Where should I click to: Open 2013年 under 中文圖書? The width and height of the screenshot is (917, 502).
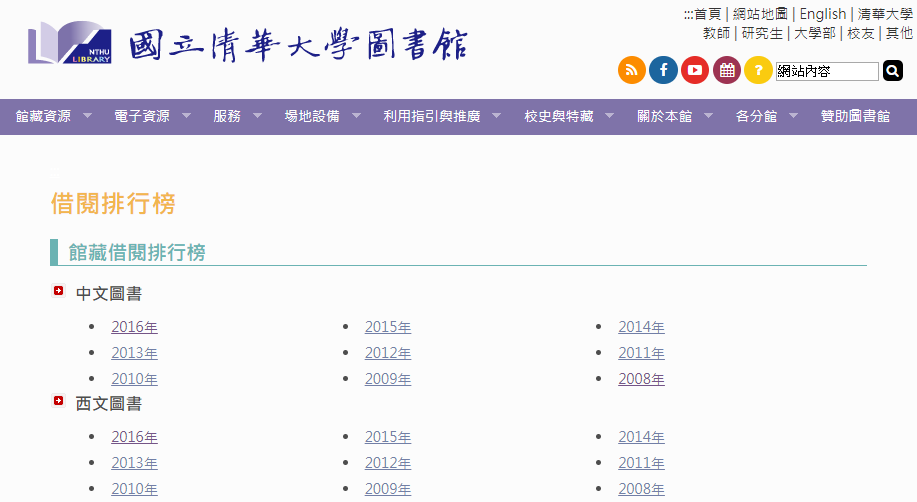point(135,353)
